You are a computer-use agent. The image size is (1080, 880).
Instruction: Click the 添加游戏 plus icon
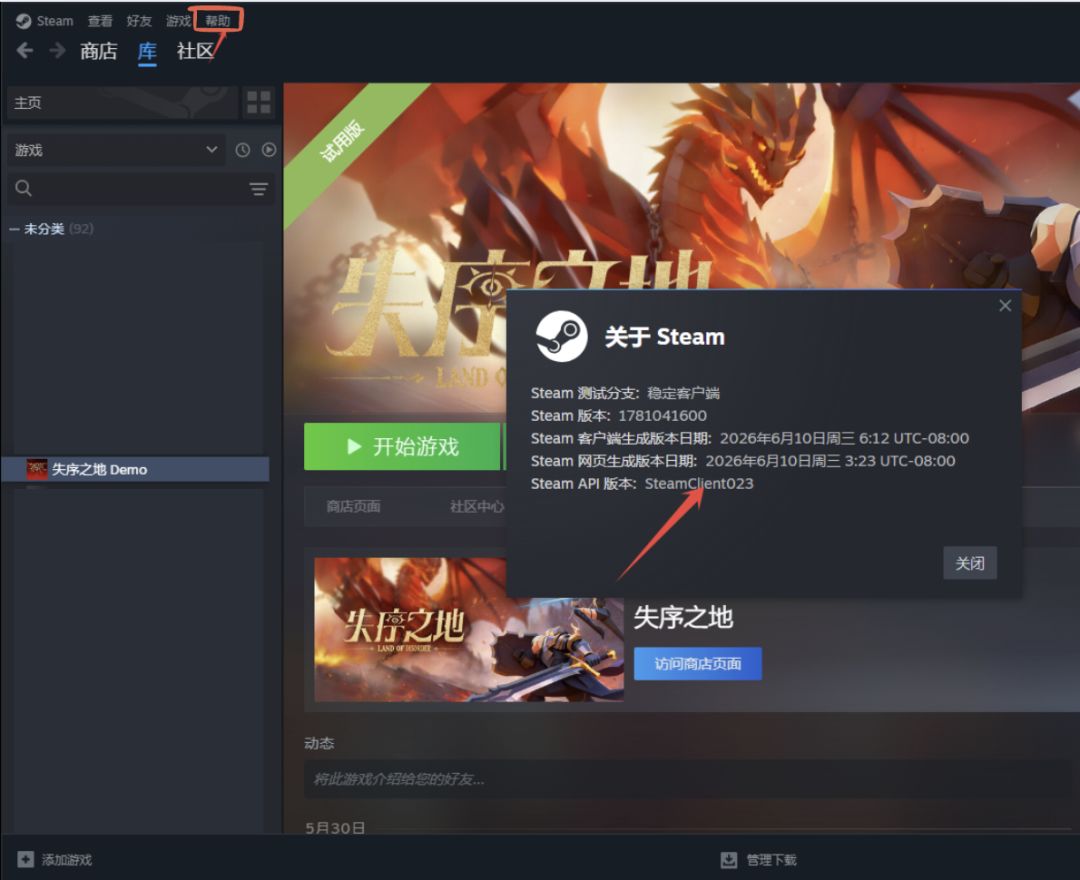(25, 859)
